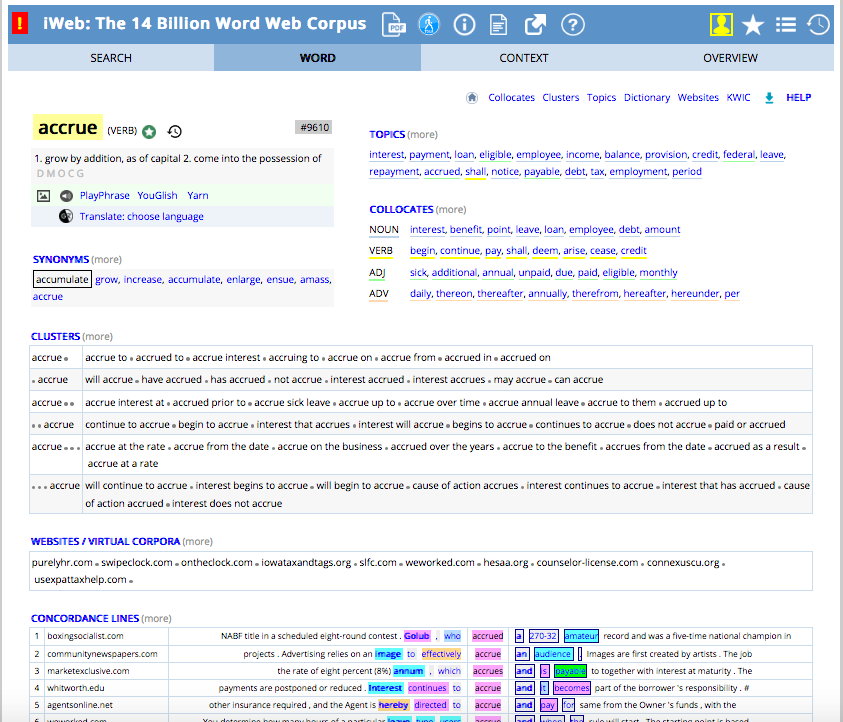This screenshot has width=843, height=722.
Task: Expand SYNONYMS with the (more) link
Action: (106, 260)
